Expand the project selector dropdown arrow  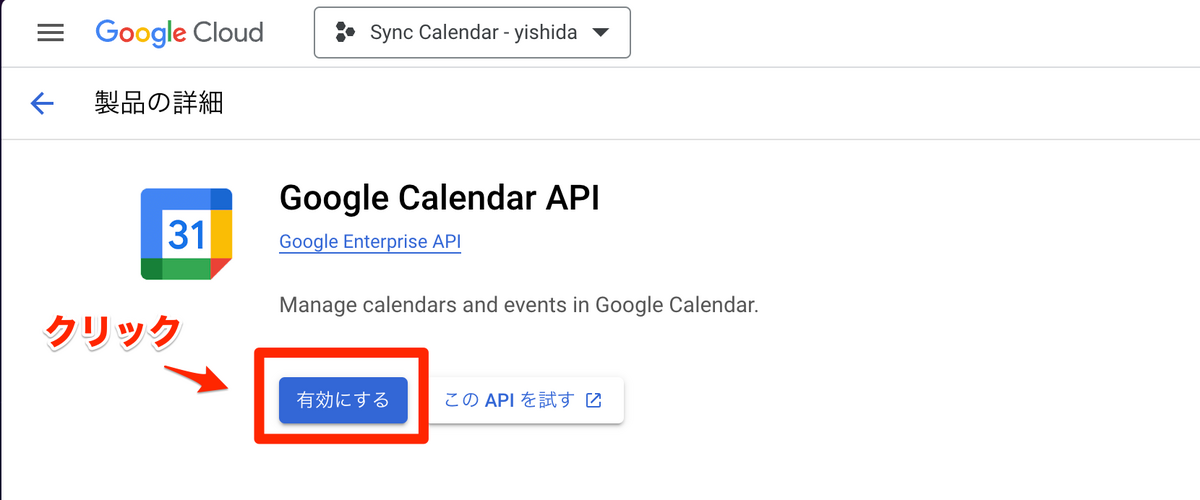600,33
